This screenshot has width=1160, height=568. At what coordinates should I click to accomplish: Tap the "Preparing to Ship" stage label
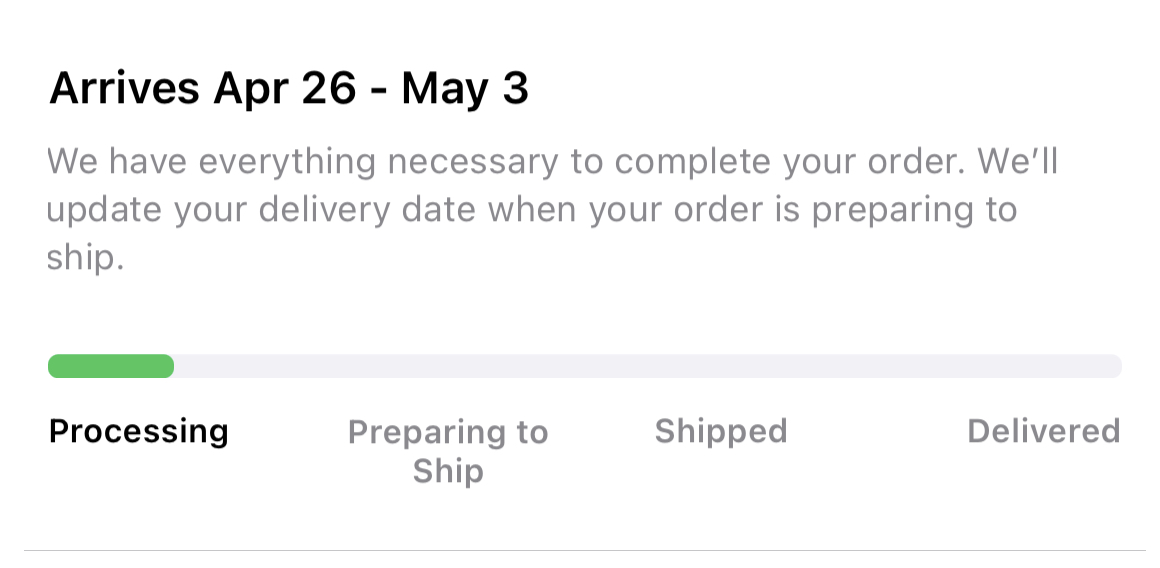(x=448, y=451)
